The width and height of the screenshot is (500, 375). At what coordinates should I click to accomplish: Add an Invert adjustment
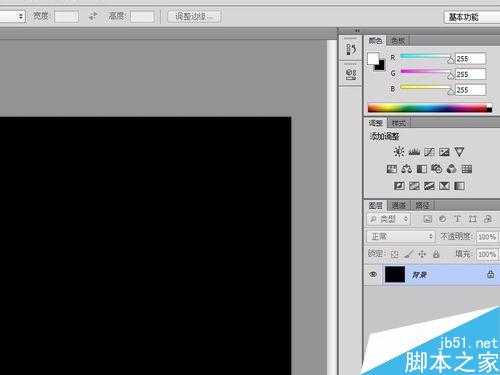[399, 186]
